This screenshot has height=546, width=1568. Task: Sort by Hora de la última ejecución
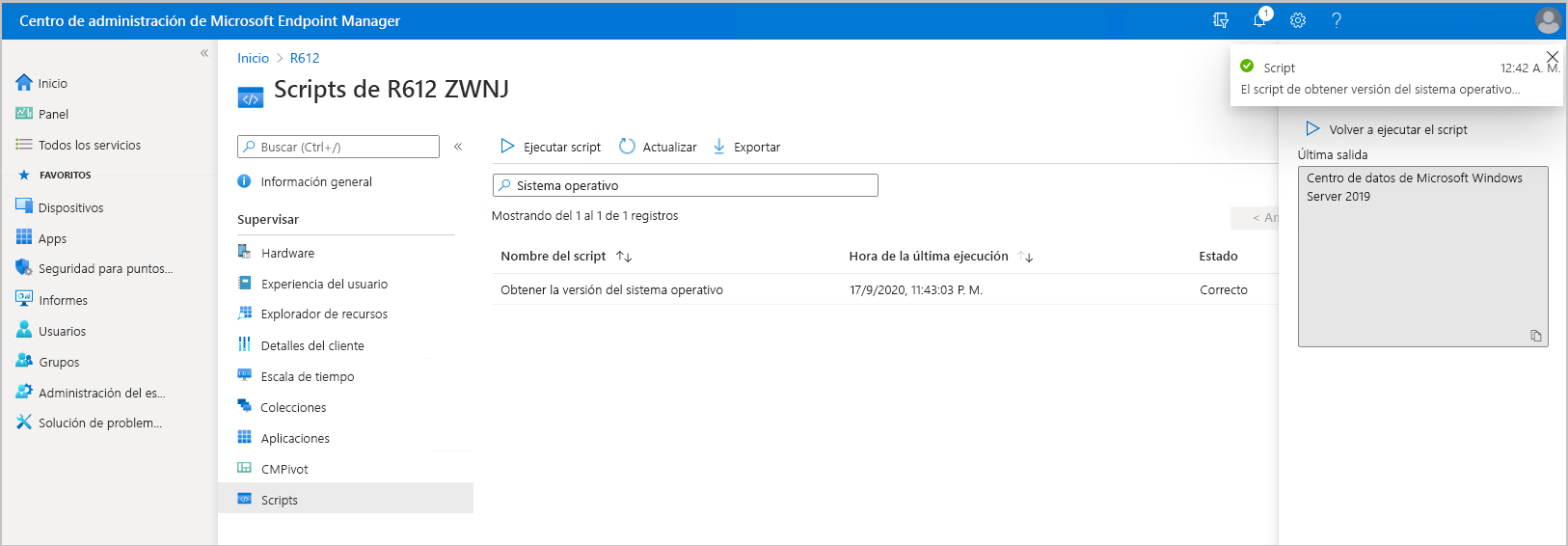[x=941, y=256]
